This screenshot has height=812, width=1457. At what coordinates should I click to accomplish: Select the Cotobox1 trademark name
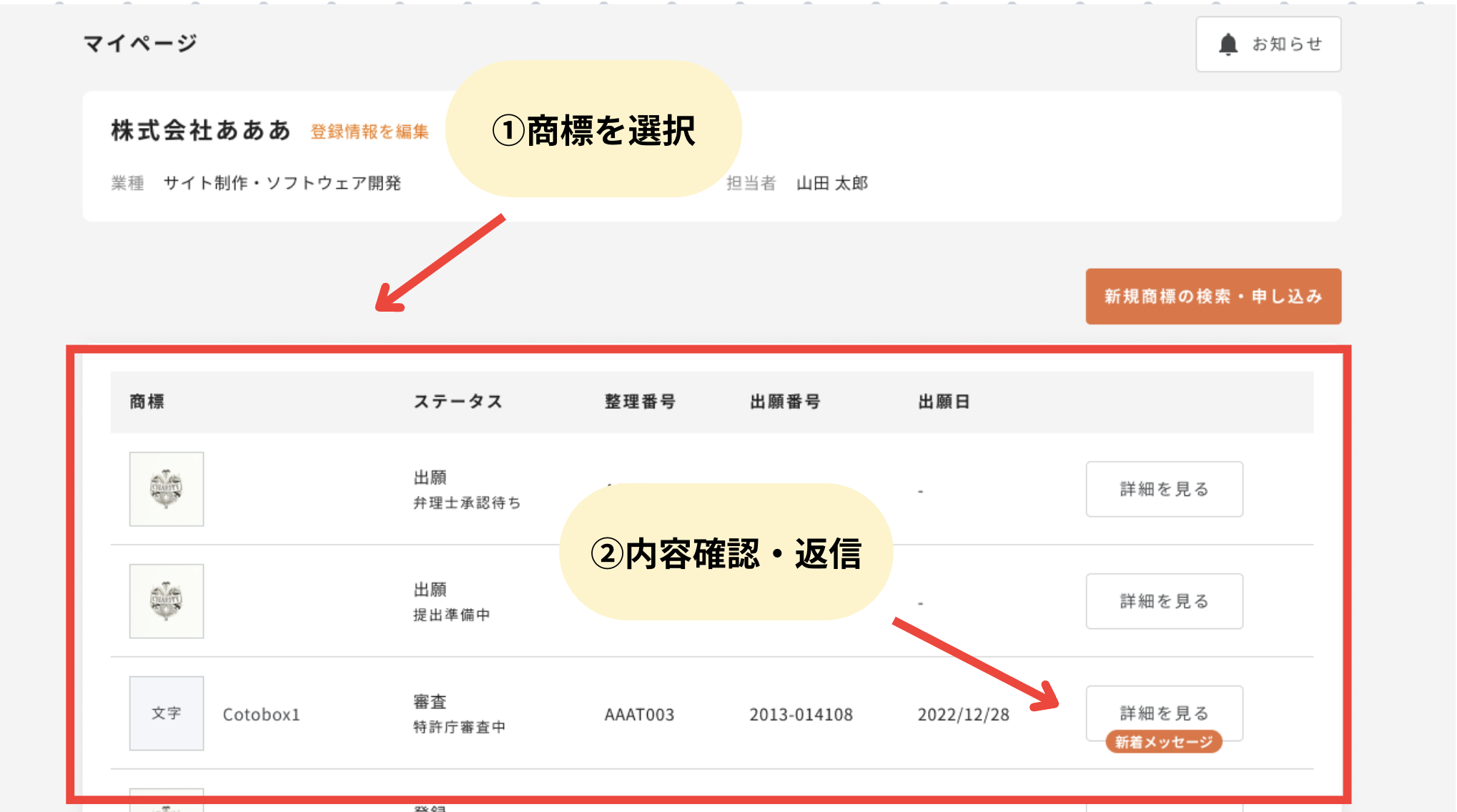click(261, 714)
